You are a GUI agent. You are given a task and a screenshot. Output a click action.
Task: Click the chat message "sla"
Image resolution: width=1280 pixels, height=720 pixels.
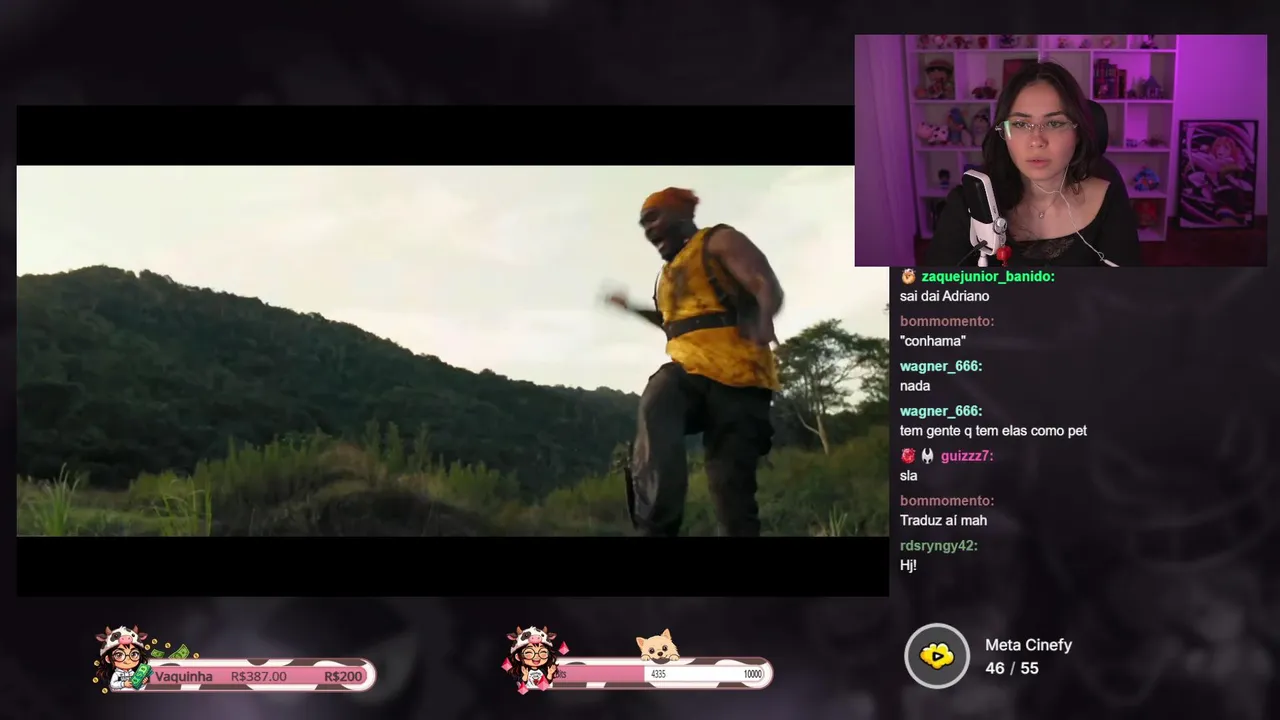(x=908, y=476)
